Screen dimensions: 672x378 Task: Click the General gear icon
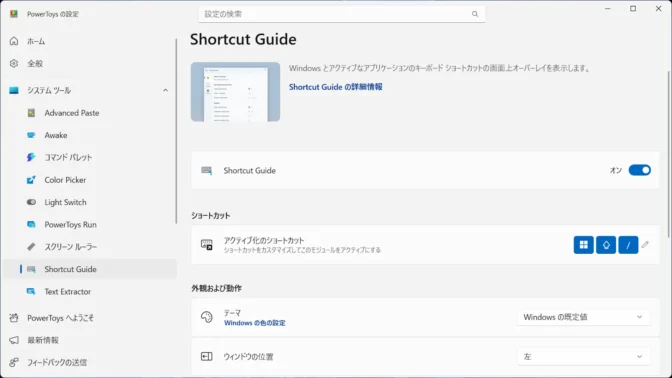(x=14, y=63)
